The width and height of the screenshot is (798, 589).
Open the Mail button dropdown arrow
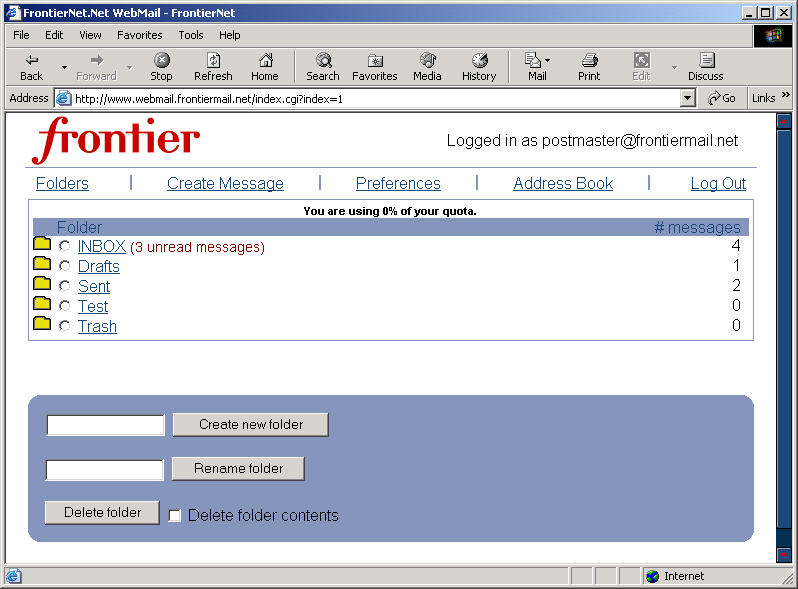547,60
